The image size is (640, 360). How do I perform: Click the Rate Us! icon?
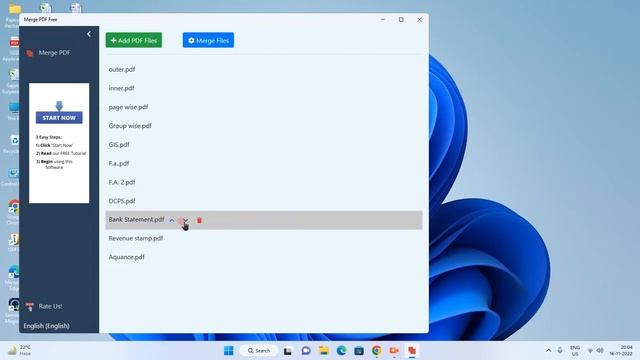coord(30,307)
